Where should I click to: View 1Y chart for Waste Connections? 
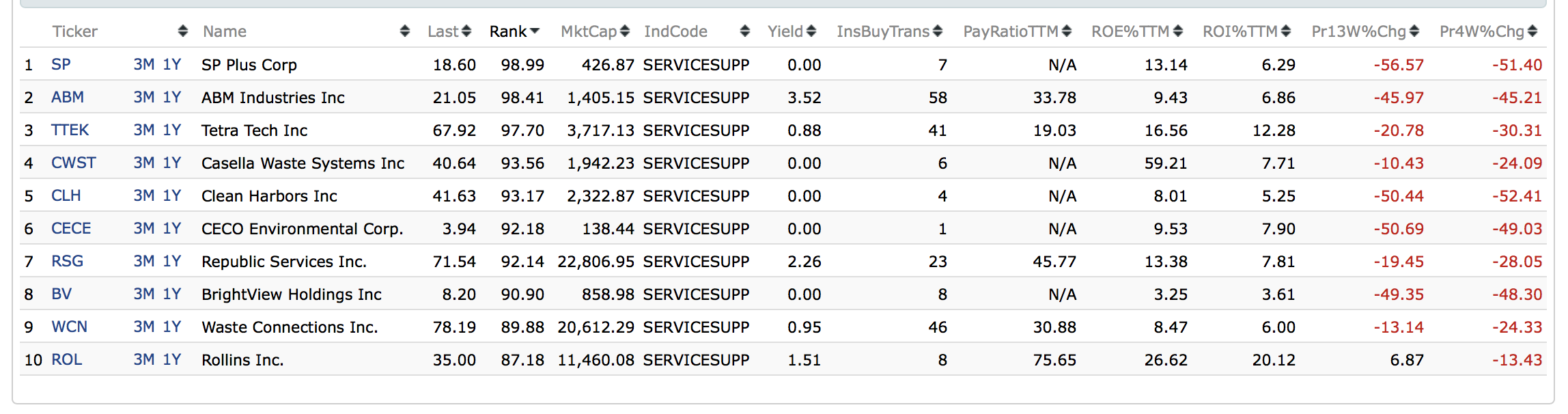pos(172,327)
